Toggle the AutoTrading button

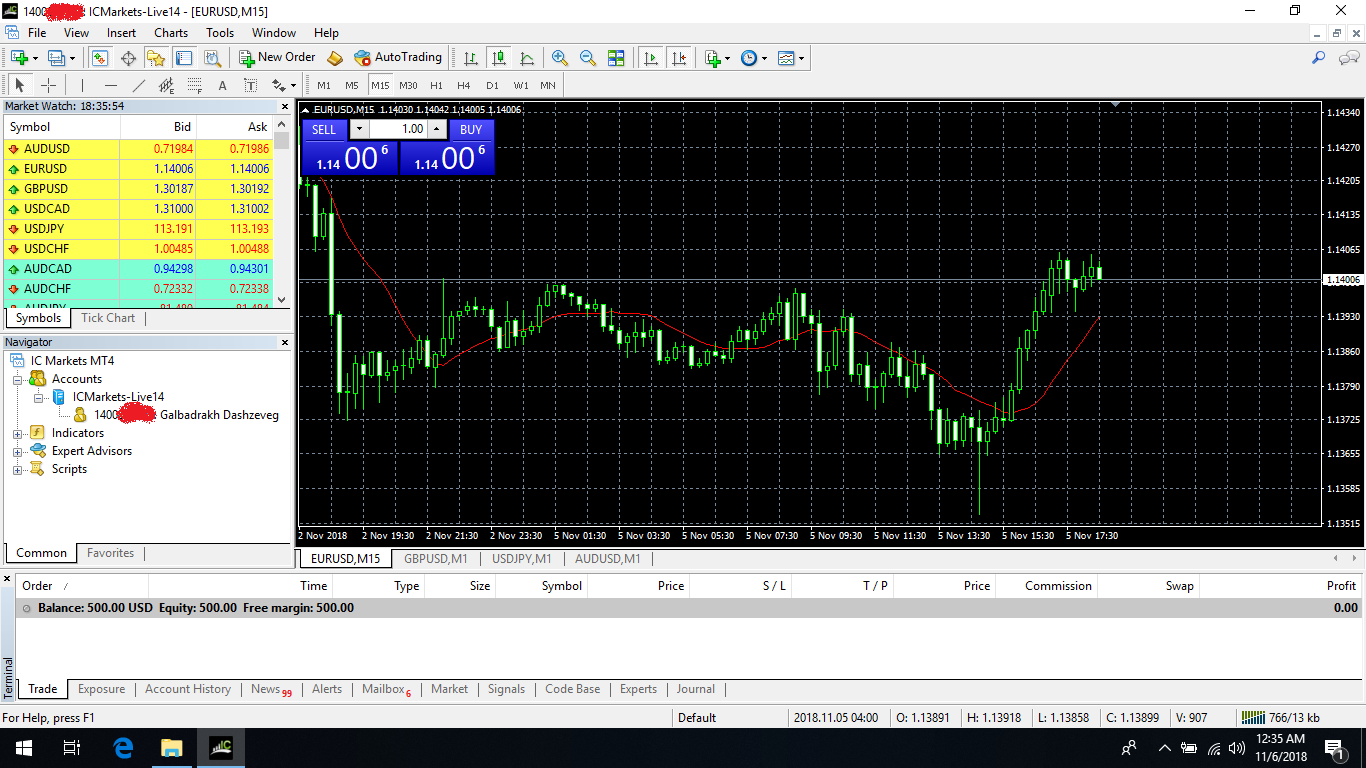[x=397, y=58]
